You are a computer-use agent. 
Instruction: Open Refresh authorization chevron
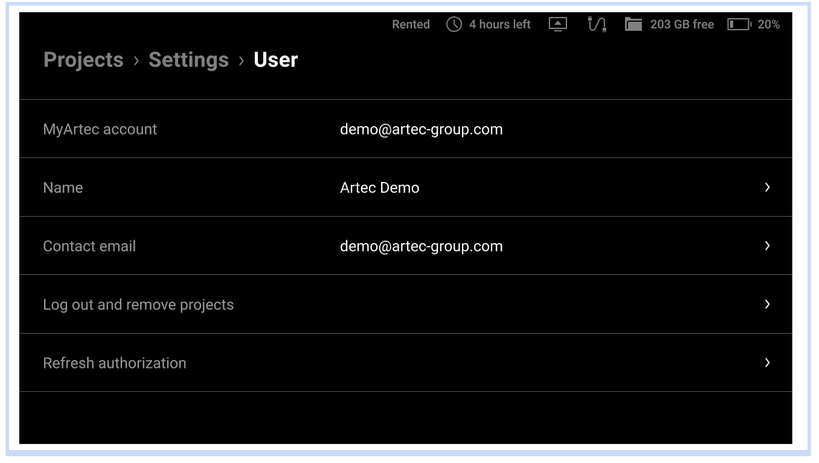[x=767, y=363]
